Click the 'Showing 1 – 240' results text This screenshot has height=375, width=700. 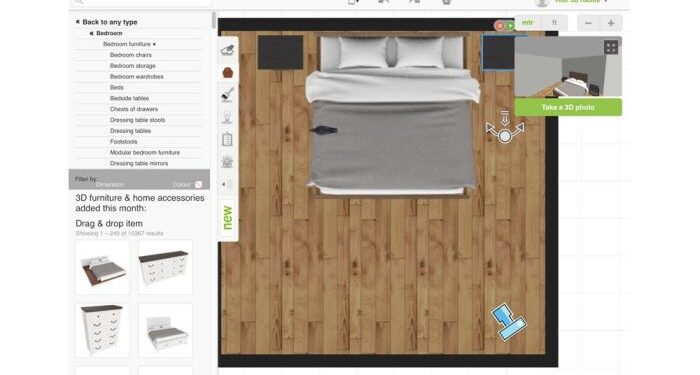point(120,233)
